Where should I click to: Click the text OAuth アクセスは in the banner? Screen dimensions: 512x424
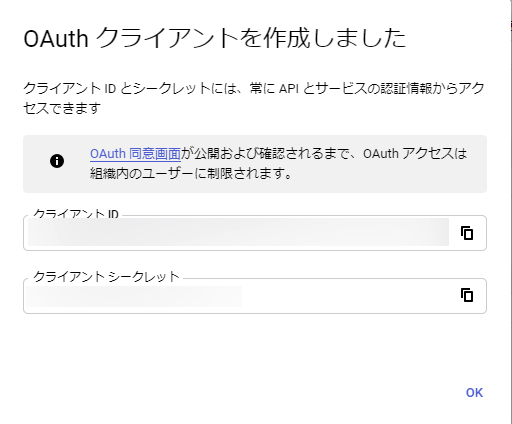pyautogui.click(x=415, y=154)
